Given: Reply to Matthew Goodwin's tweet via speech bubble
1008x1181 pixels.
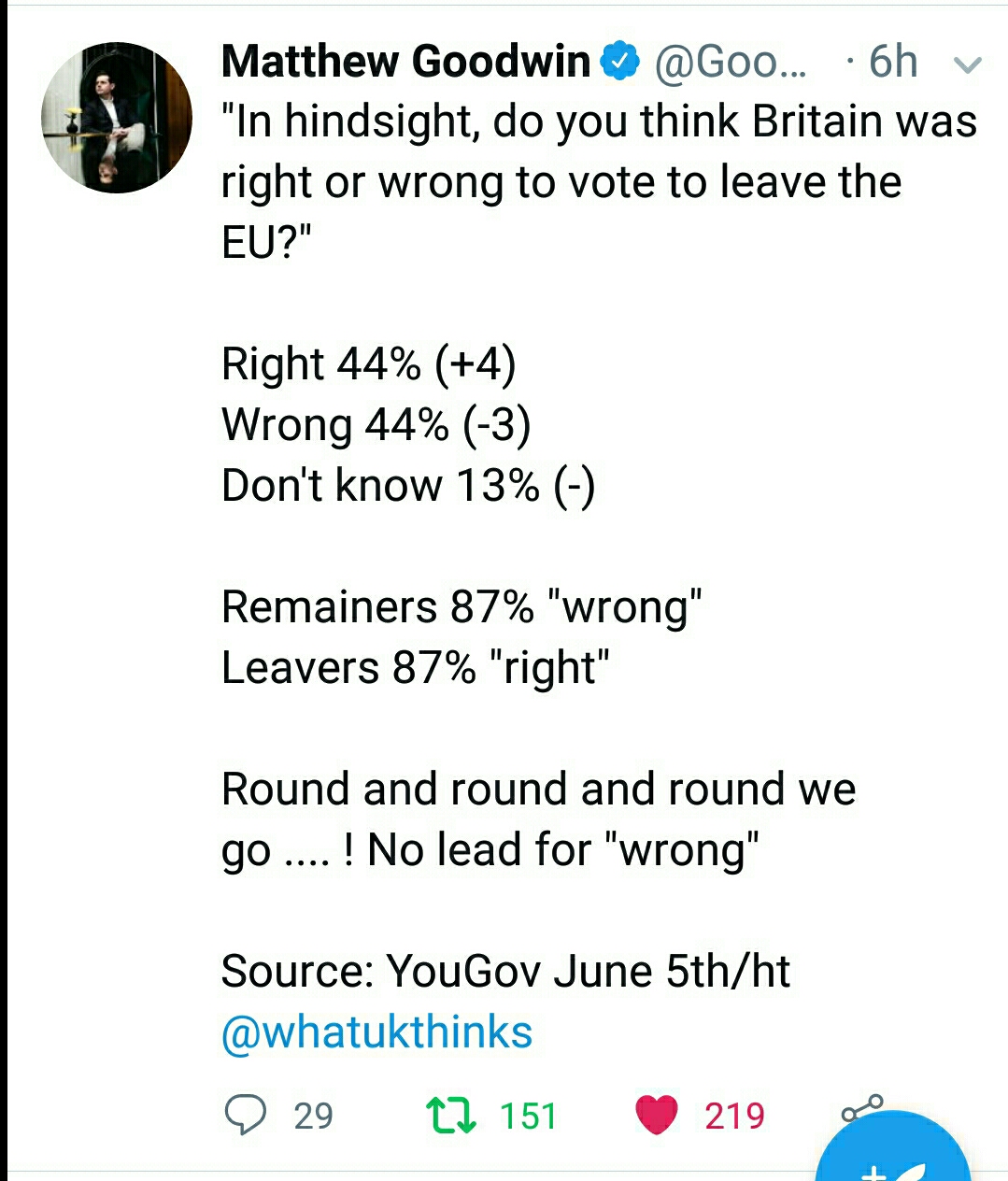Looking at the screenshot, I should 246,1115.
